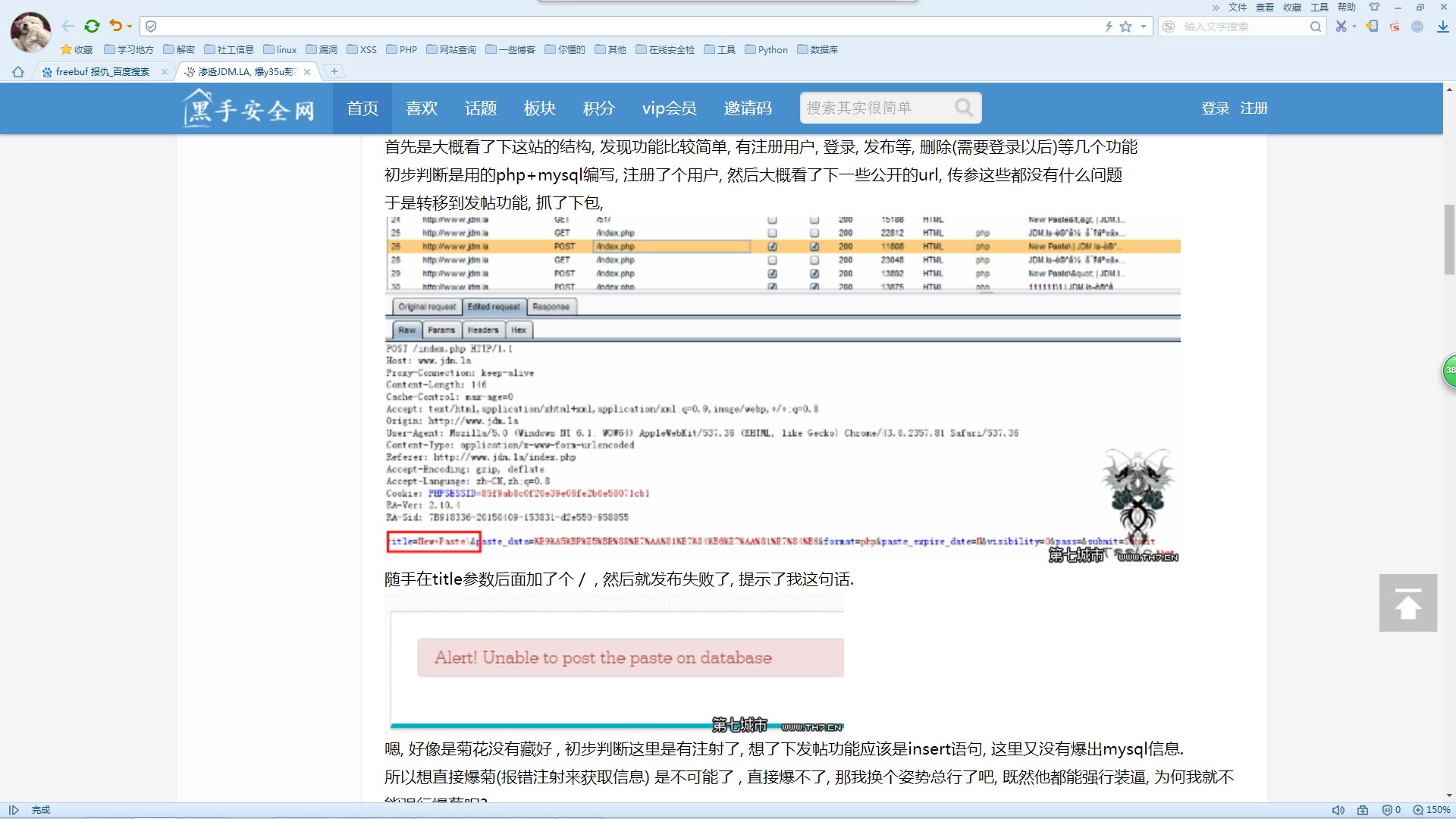Open the 喜欢 navigation link
The image size is (1456, 819).
(422, 108)
